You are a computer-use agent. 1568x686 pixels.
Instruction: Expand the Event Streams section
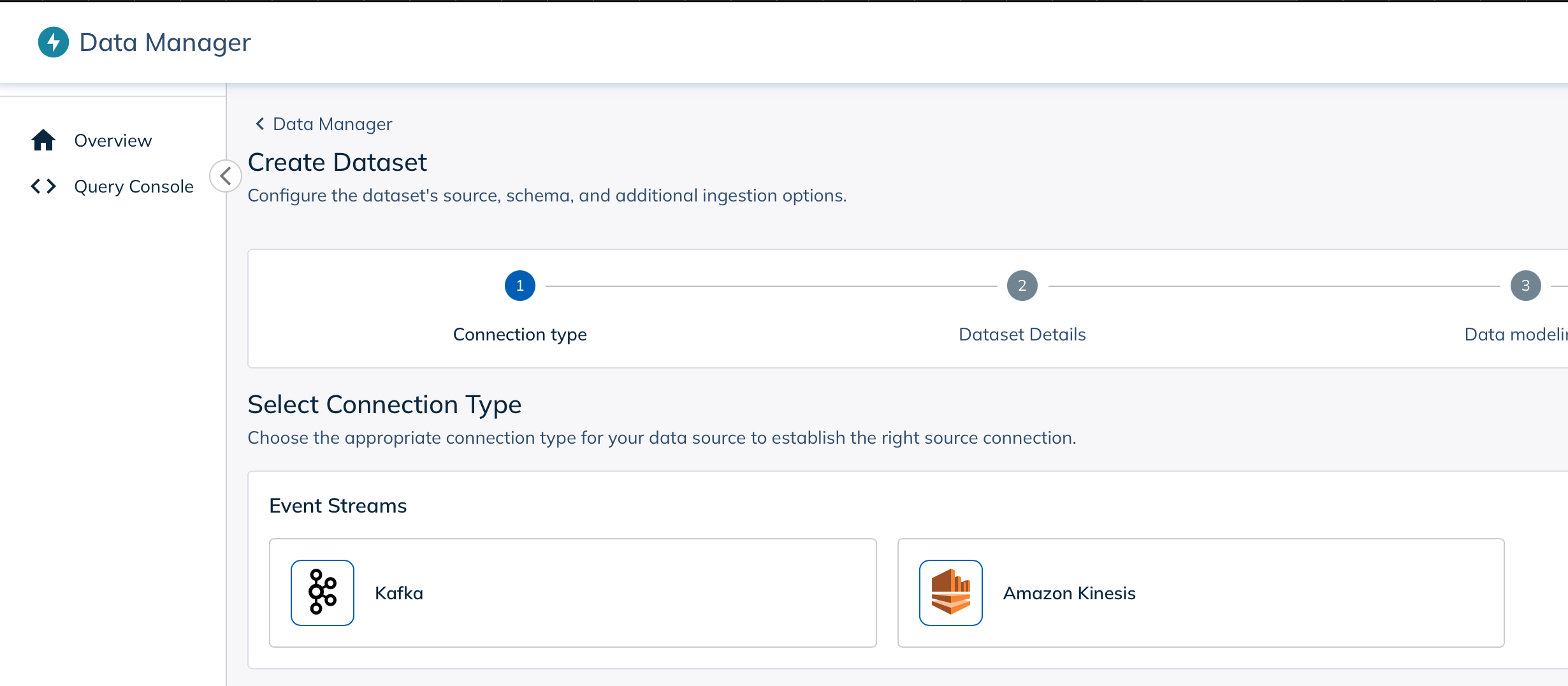(338, 505)
